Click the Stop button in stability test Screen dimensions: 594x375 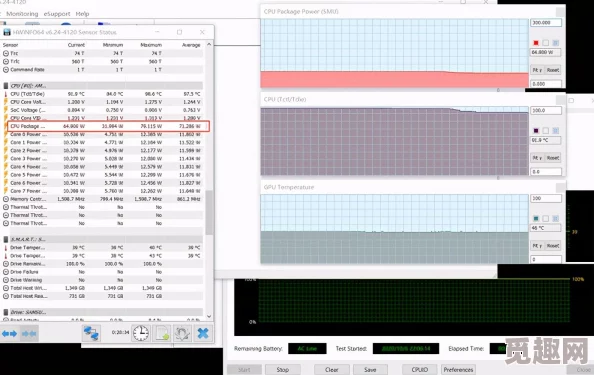pyautogui.click(x=283, y=369)
